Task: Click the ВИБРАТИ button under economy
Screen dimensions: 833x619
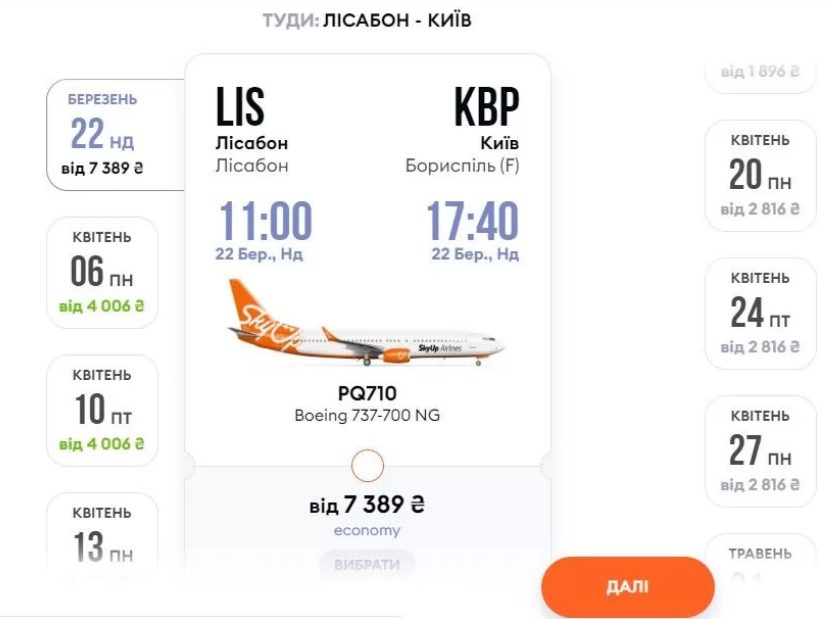Action: (x=367, y=564)
